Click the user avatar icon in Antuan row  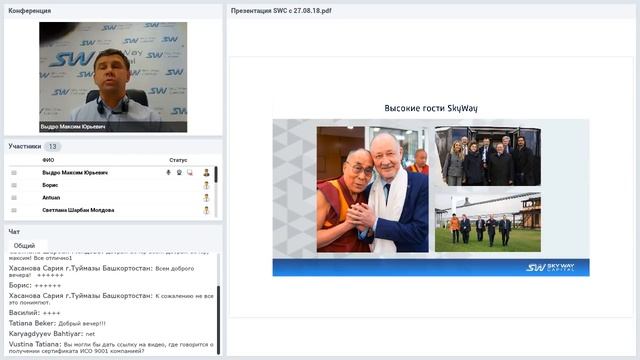[x=206, y=198]
